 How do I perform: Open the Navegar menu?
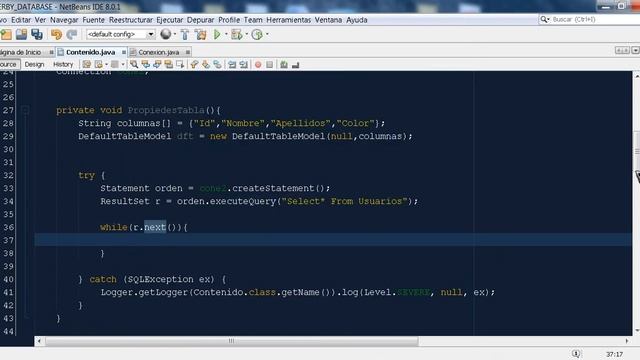pos(64,20)
